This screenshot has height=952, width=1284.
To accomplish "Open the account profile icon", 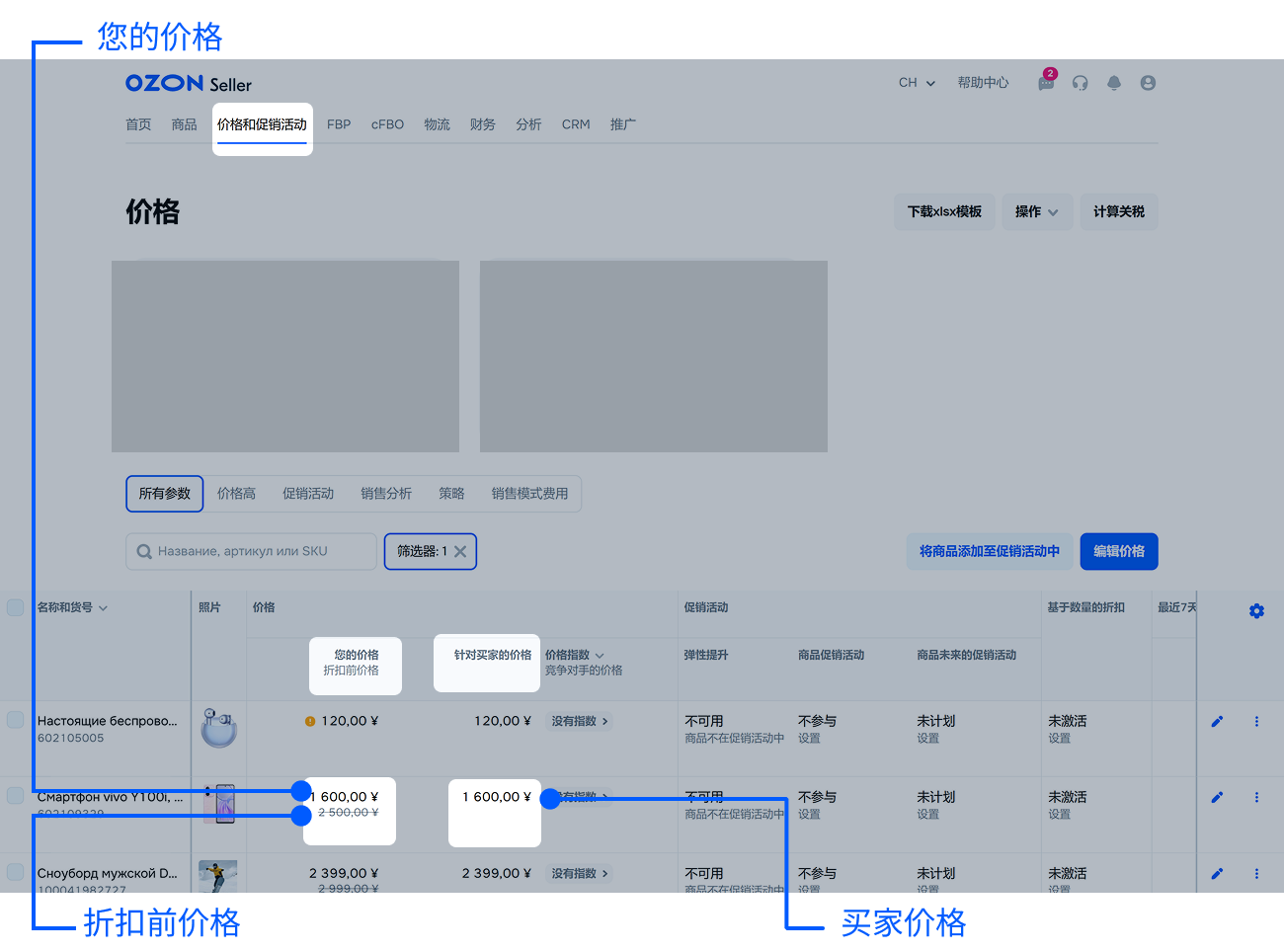I will [x=1148, y=83].
